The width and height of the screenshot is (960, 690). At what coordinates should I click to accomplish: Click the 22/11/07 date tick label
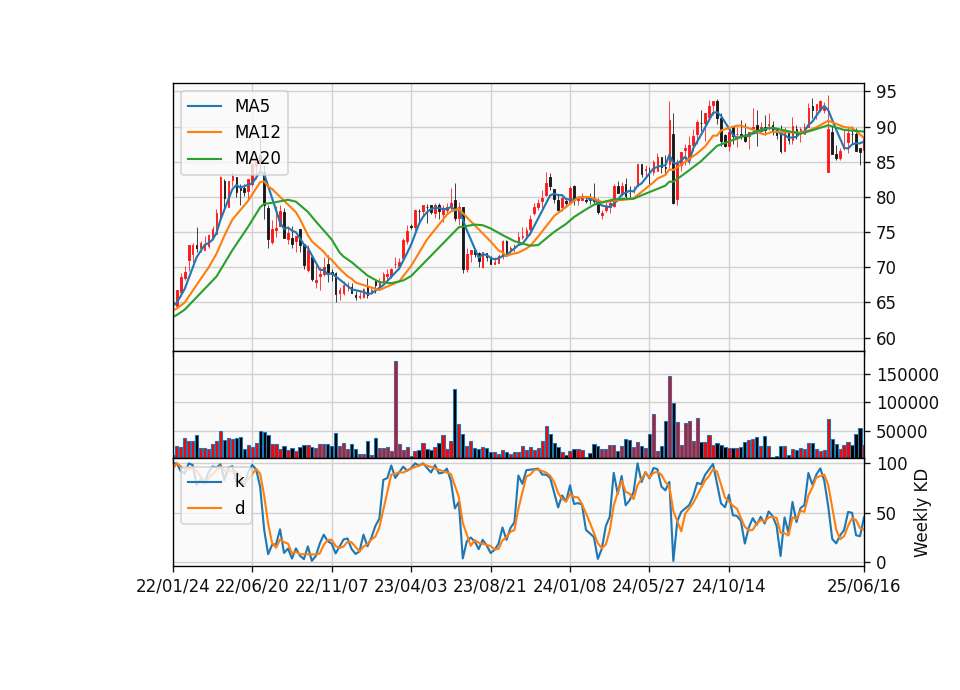tap(332, 586)
